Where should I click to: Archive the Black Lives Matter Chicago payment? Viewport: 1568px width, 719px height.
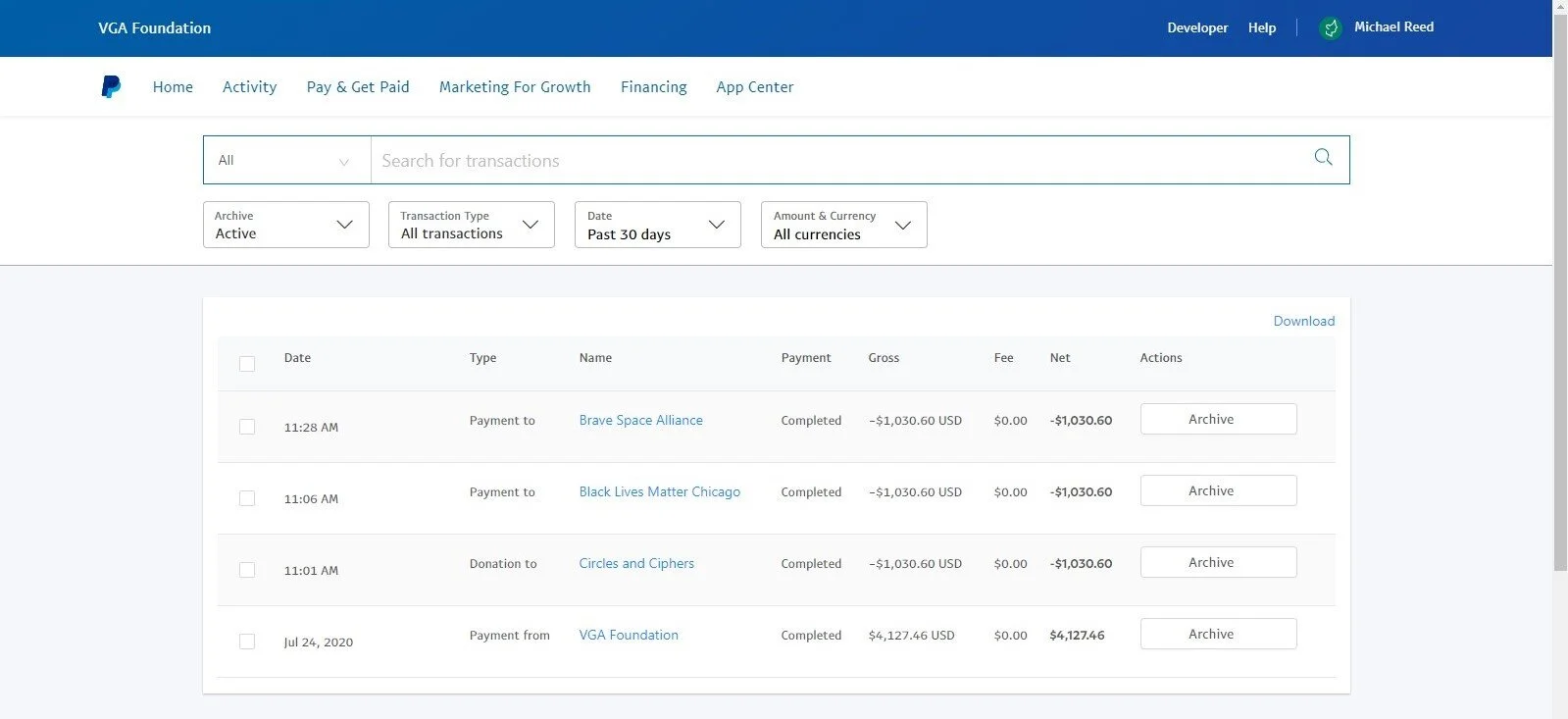pos(1219,490)
